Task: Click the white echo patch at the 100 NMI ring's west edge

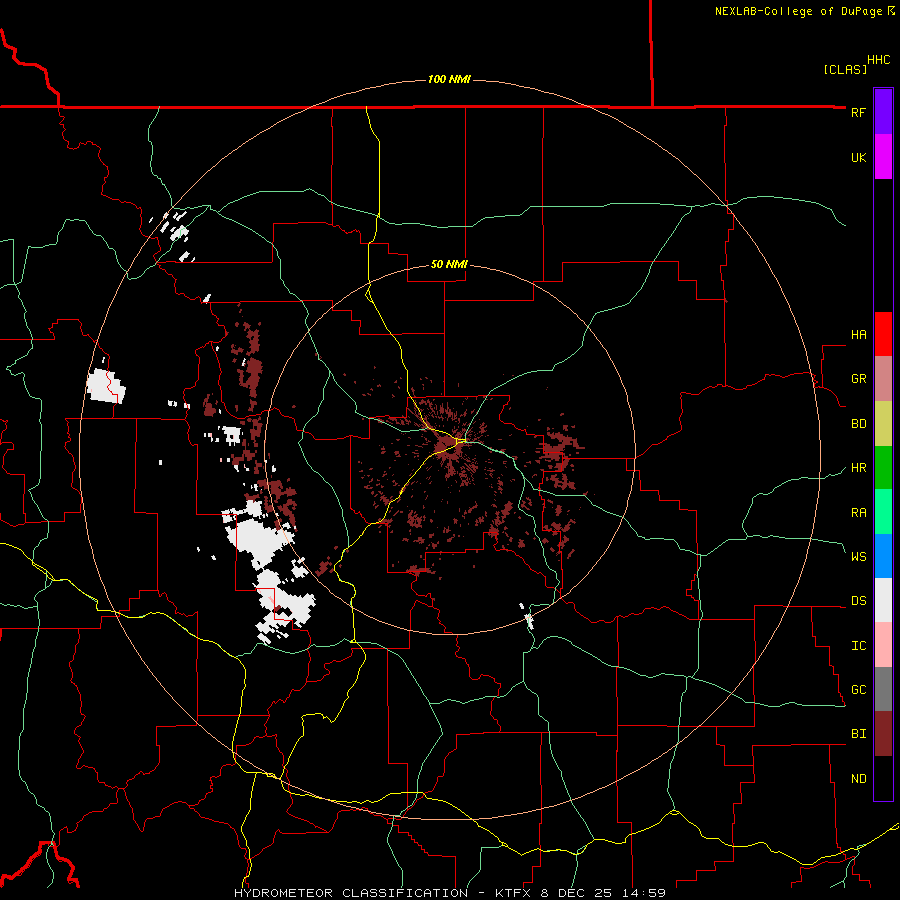Action: [106, 386]
